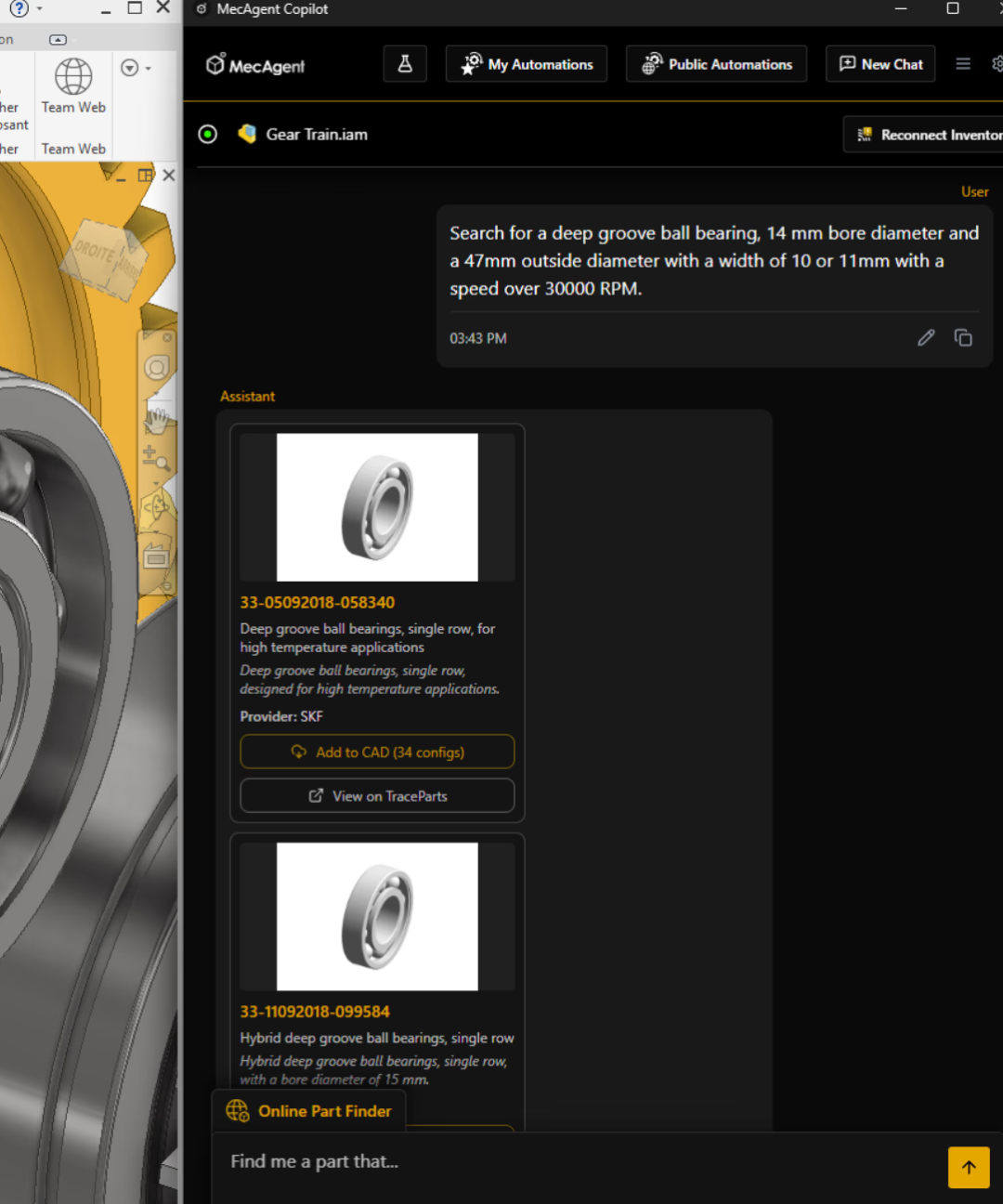Send the message with the arrow button
Image resolution: width=1003 pixels, height=1204 pixels.
(969, 1168)
